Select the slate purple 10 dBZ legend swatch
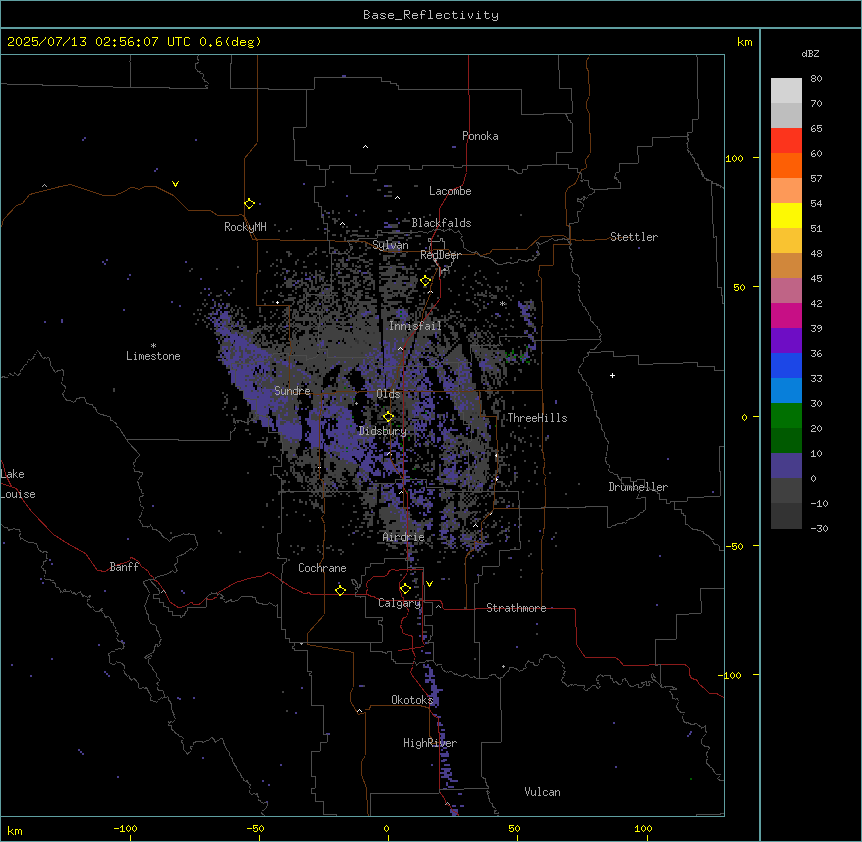 (786, 466)
